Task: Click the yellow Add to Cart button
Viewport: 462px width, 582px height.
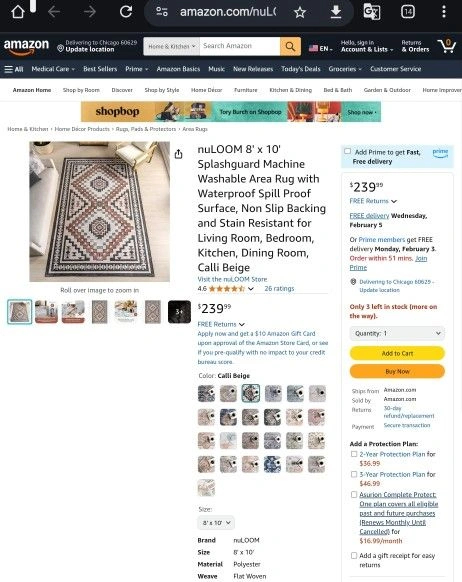Action: 397,353
